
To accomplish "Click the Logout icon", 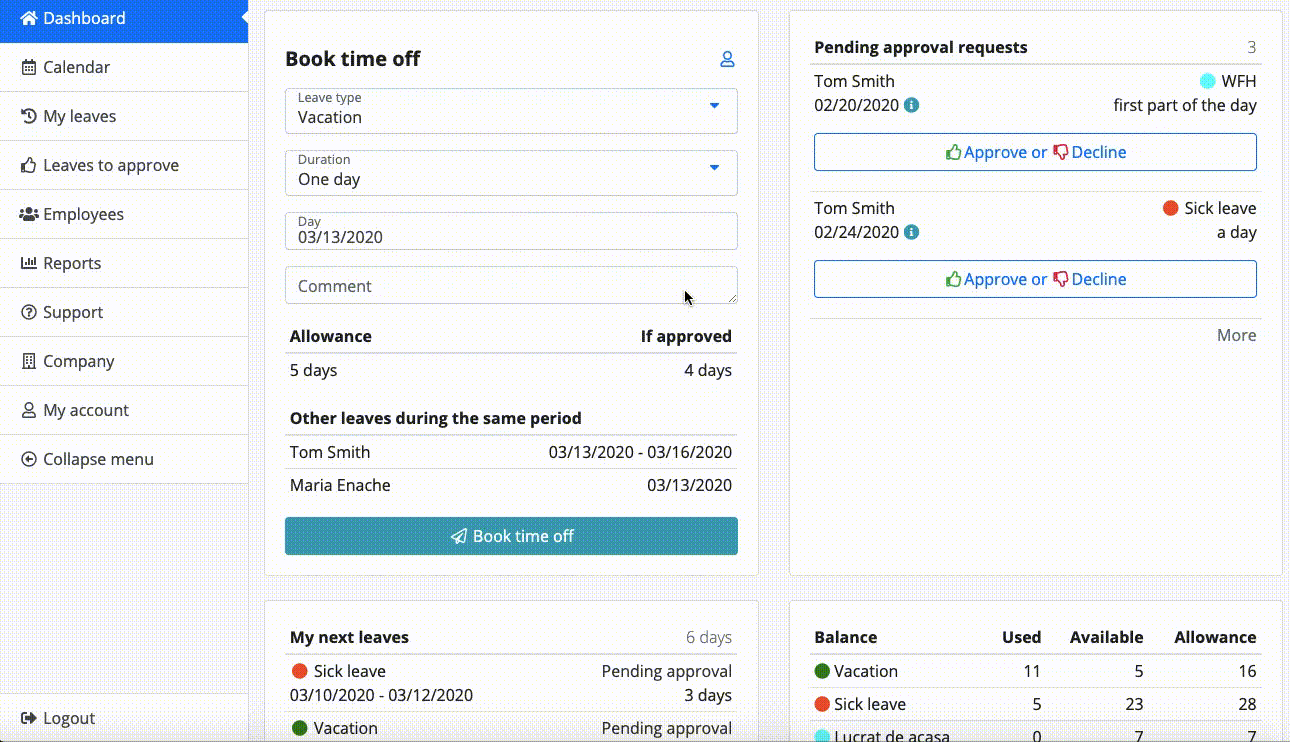I will pyautogui.click(x=28, y=718).
